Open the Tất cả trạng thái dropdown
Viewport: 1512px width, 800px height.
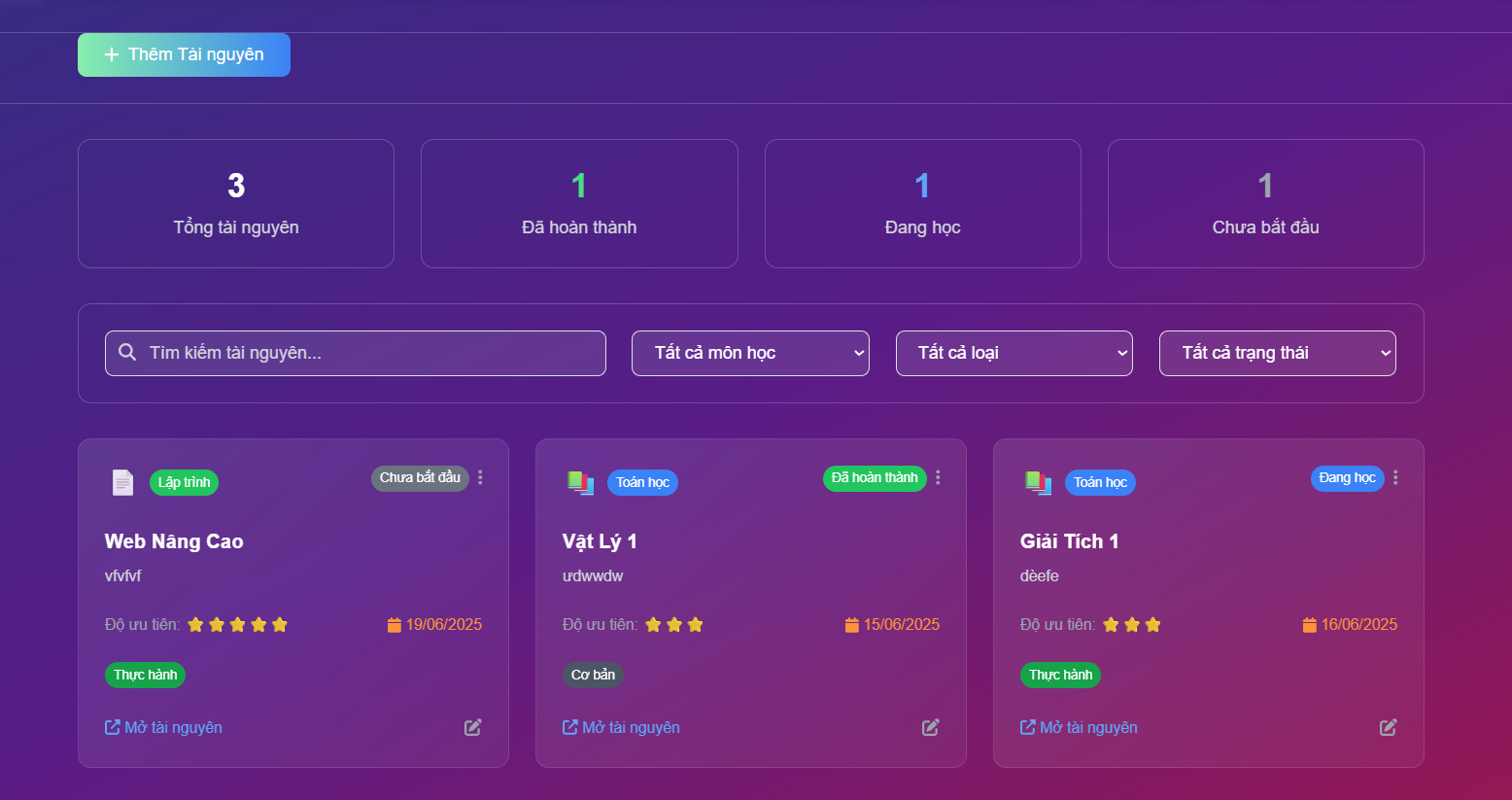point(1278,353)
